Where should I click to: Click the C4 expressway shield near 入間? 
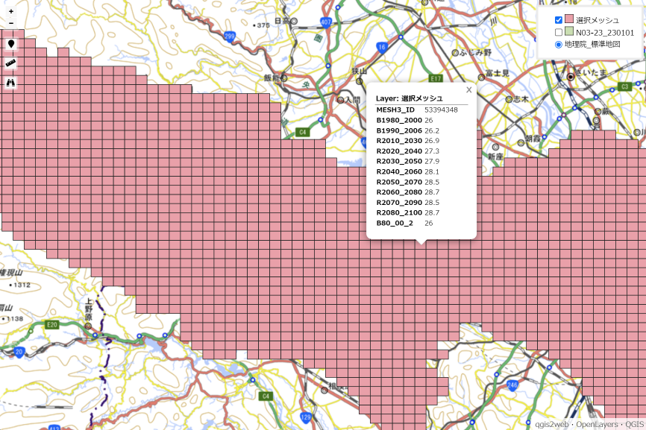[303, 131]
